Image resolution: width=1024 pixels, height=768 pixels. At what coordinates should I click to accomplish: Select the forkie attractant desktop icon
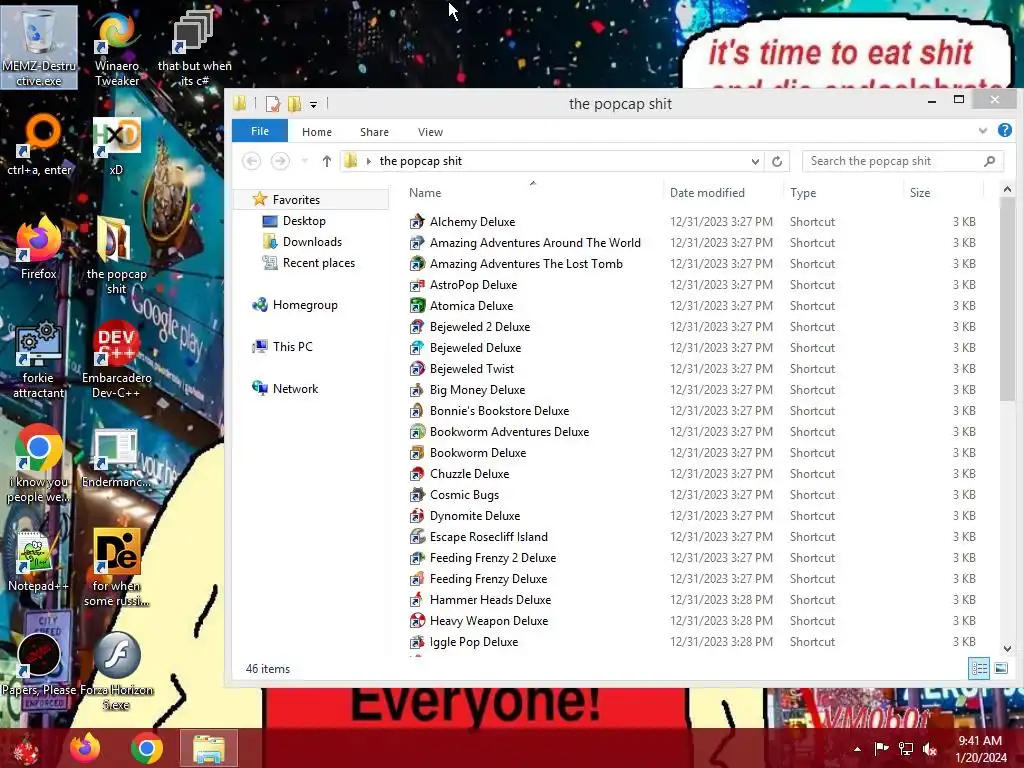pos(39,359)
